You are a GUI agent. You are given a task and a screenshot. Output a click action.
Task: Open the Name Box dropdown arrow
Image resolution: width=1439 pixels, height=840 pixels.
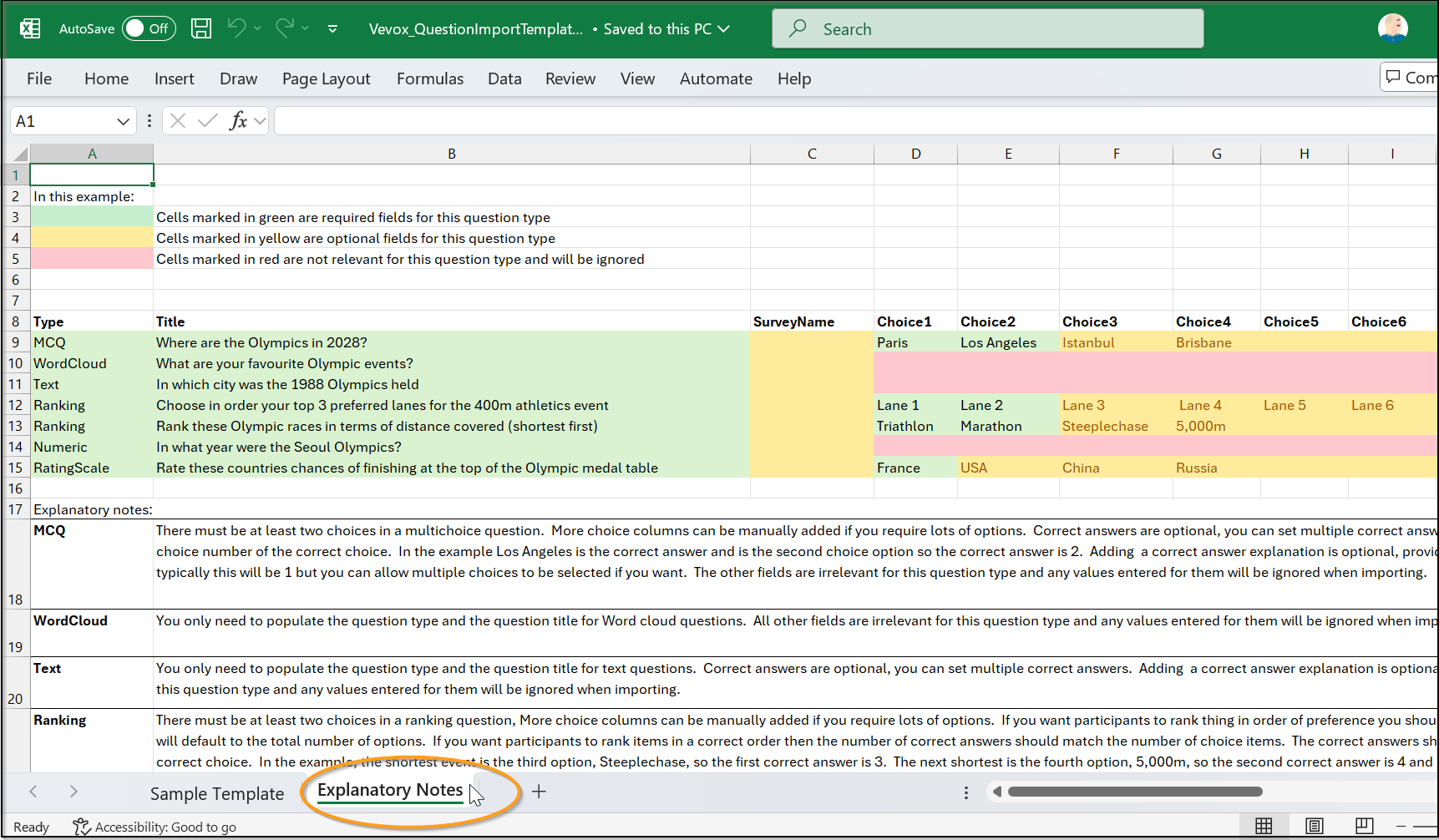click(123, 121)
